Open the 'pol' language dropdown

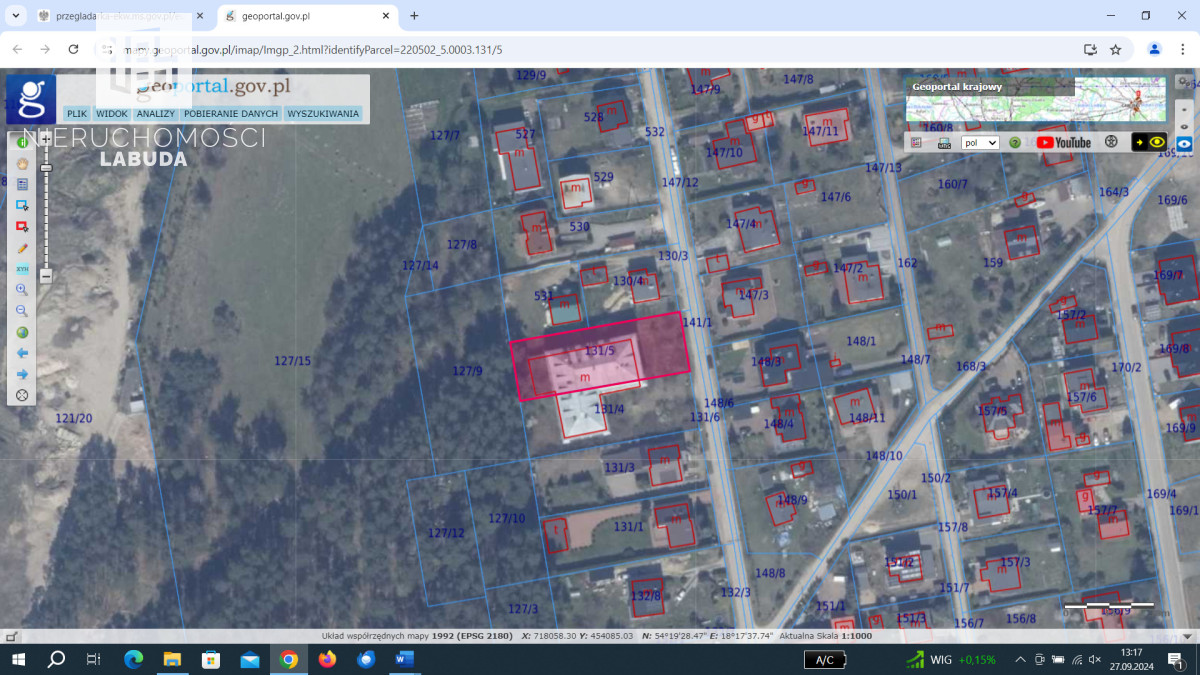point(980,142)
